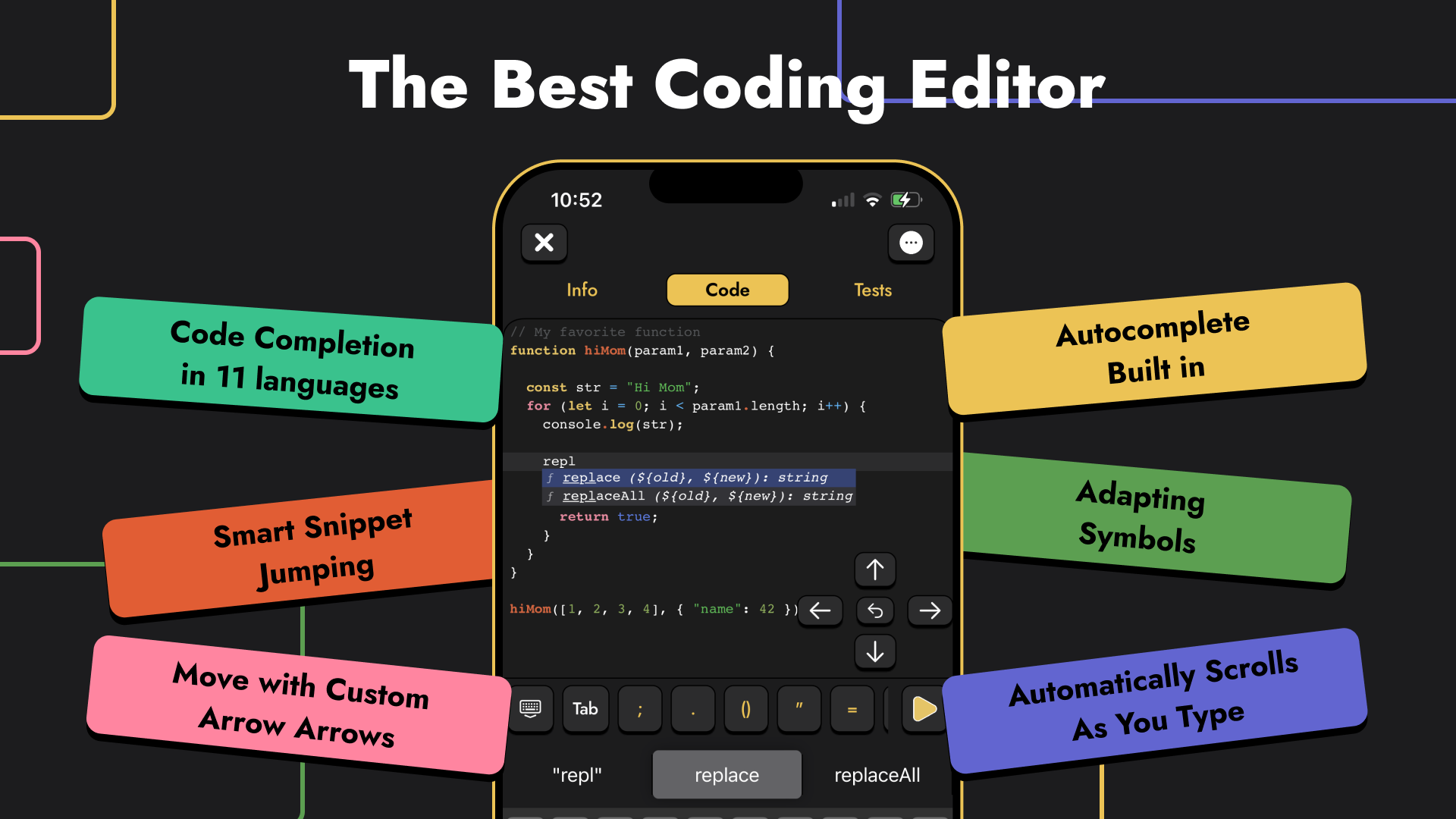Screen dimensions: 1456x819
Task: Click the run/play button in toolbar
Action: pyautogui.click(x=921, y=709)
